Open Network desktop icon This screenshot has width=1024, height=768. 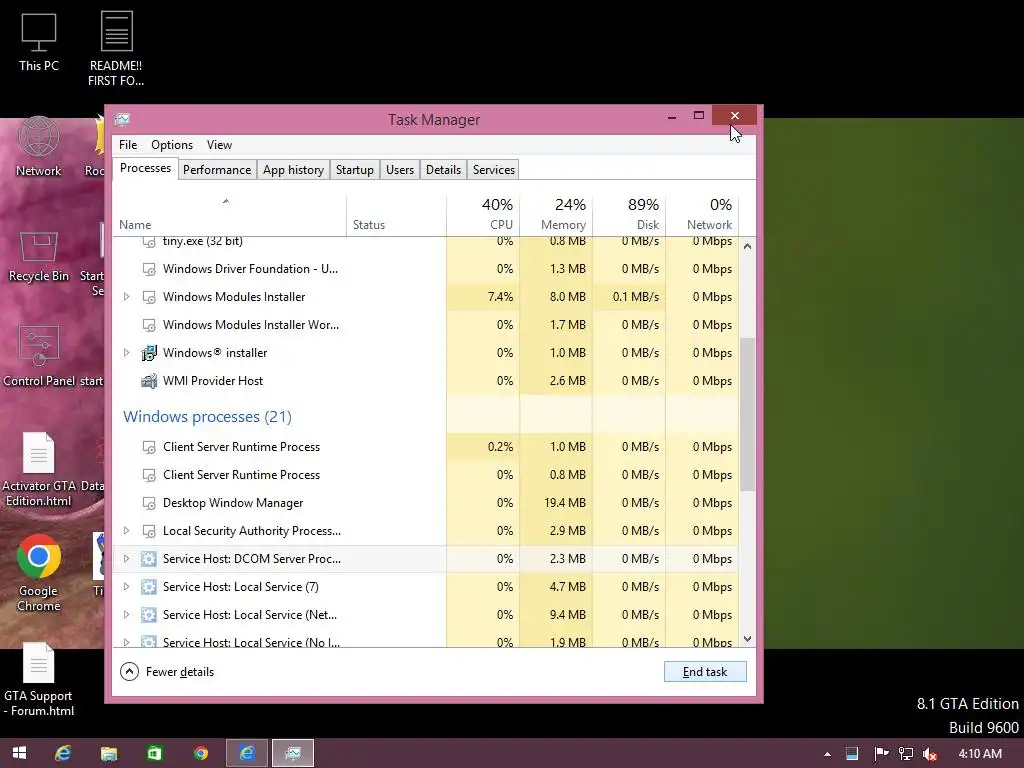click(39, 147)
